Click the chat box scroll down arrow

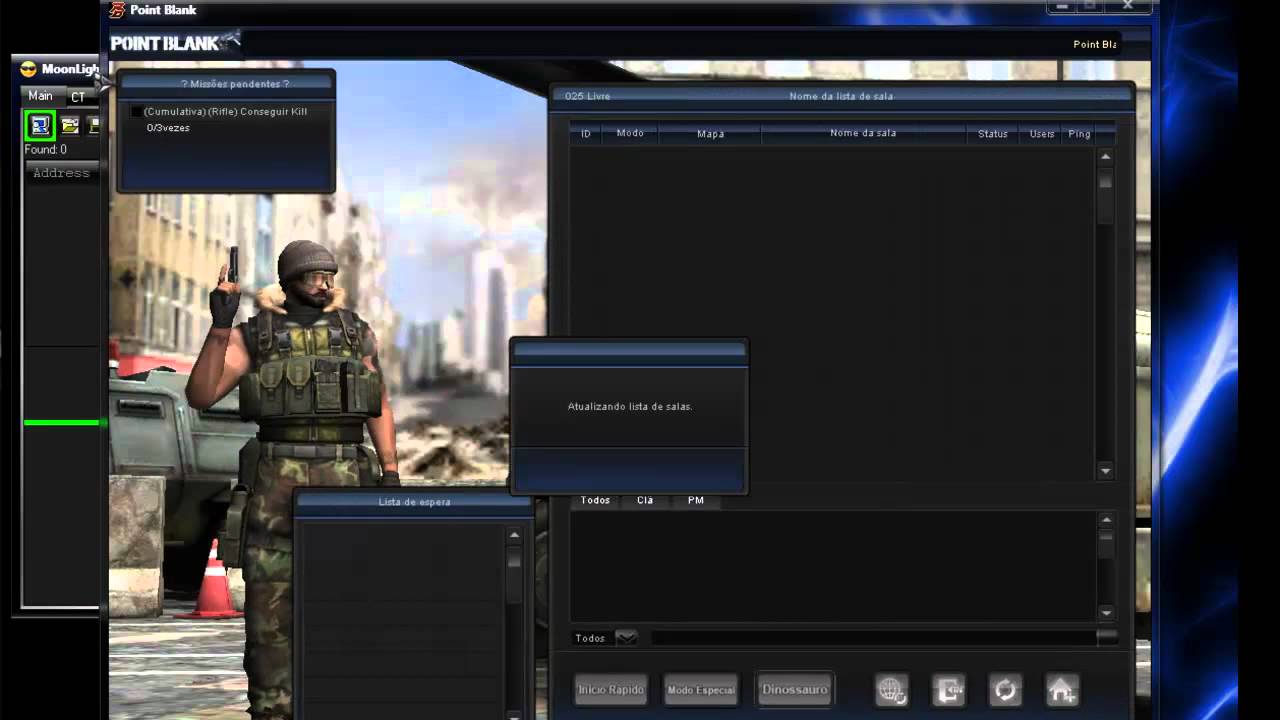[1105, 613]
